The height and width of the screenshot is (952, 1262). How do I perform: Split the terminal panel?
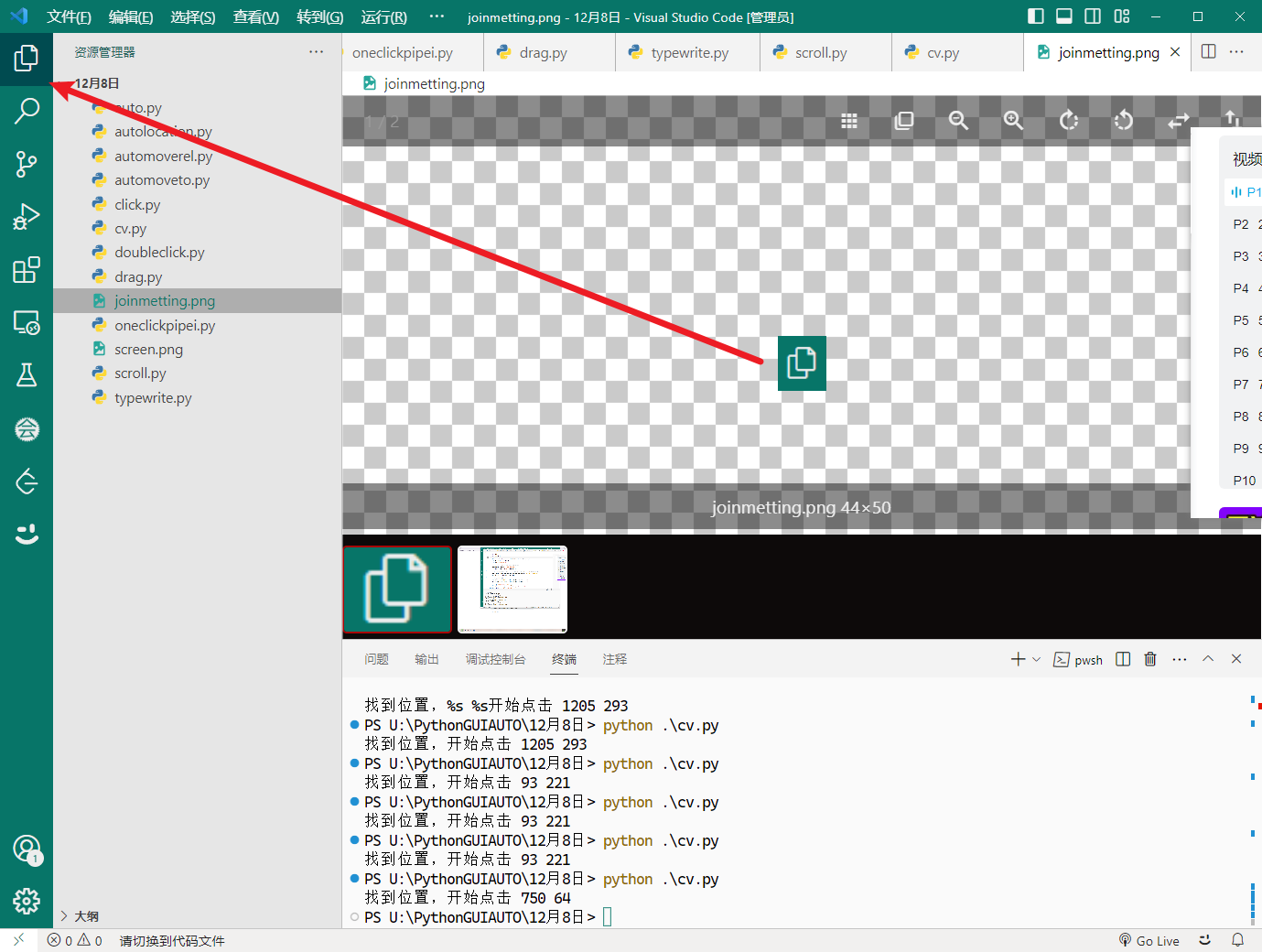(1123, 659)
